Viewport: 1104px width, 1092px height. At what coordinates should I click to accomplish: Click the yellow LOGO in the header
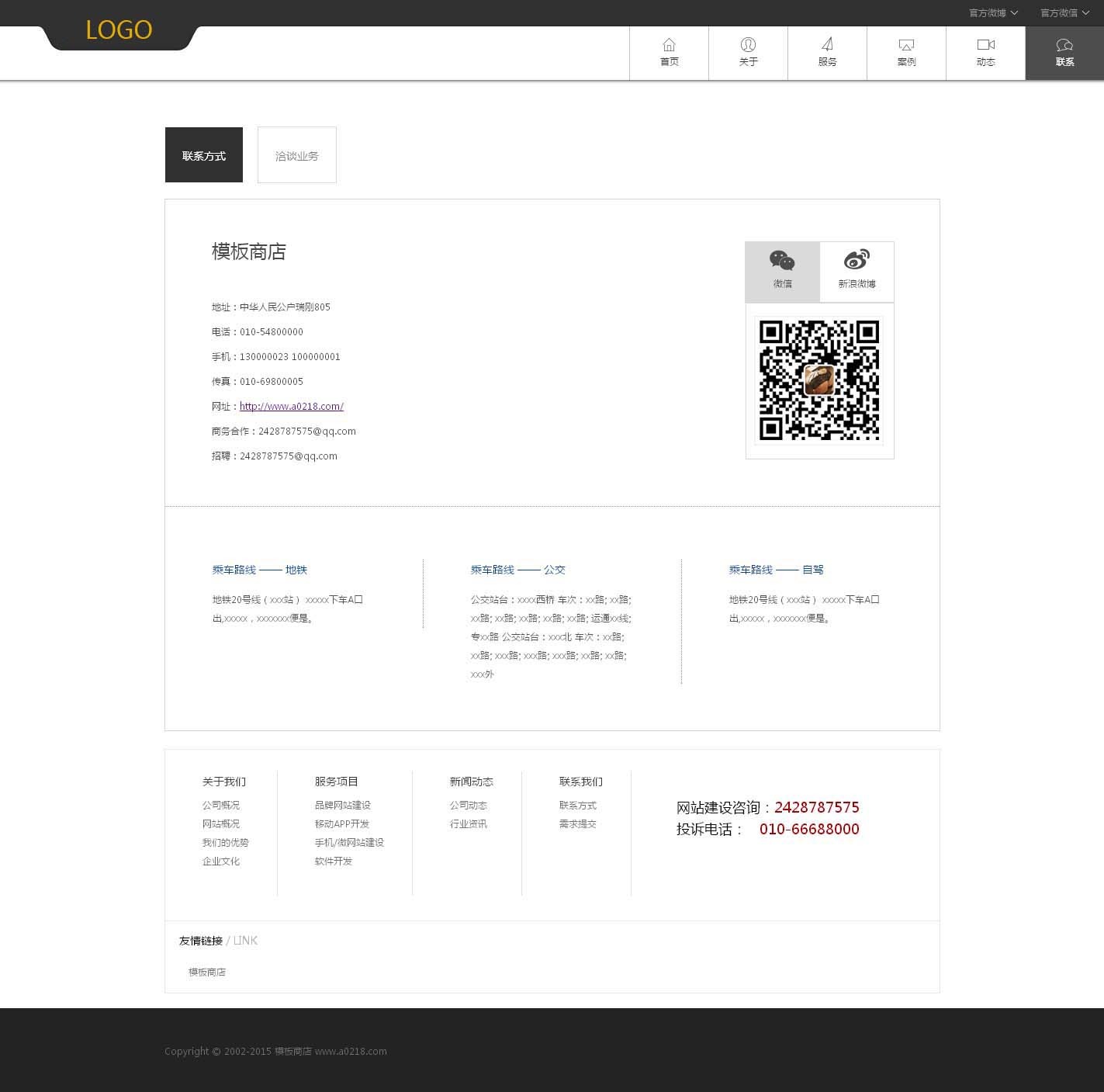pos(119,30)
